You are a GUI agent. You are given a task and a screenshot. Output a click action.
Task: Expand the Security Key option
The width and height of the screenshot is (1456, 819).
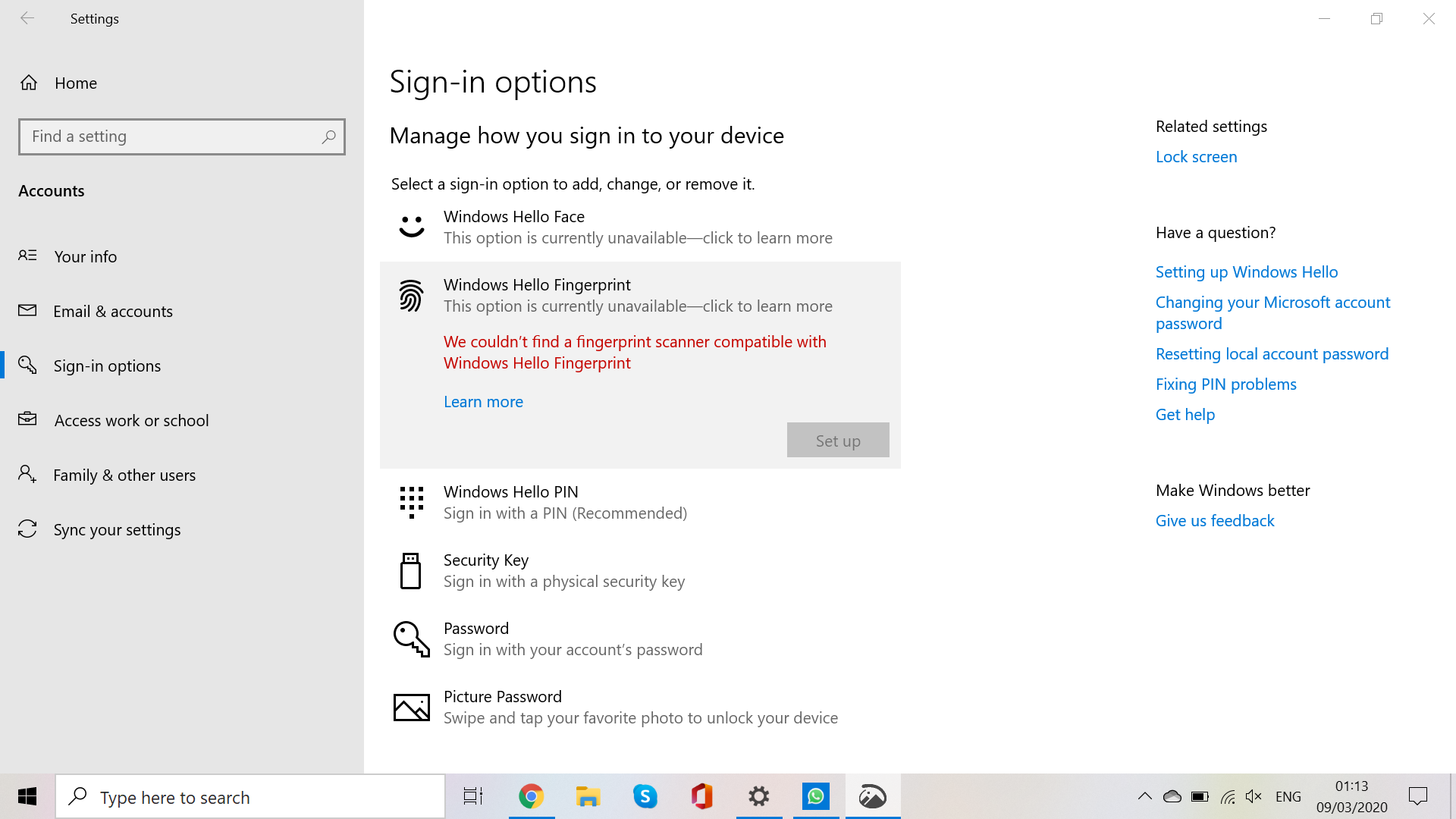point(640,570)
